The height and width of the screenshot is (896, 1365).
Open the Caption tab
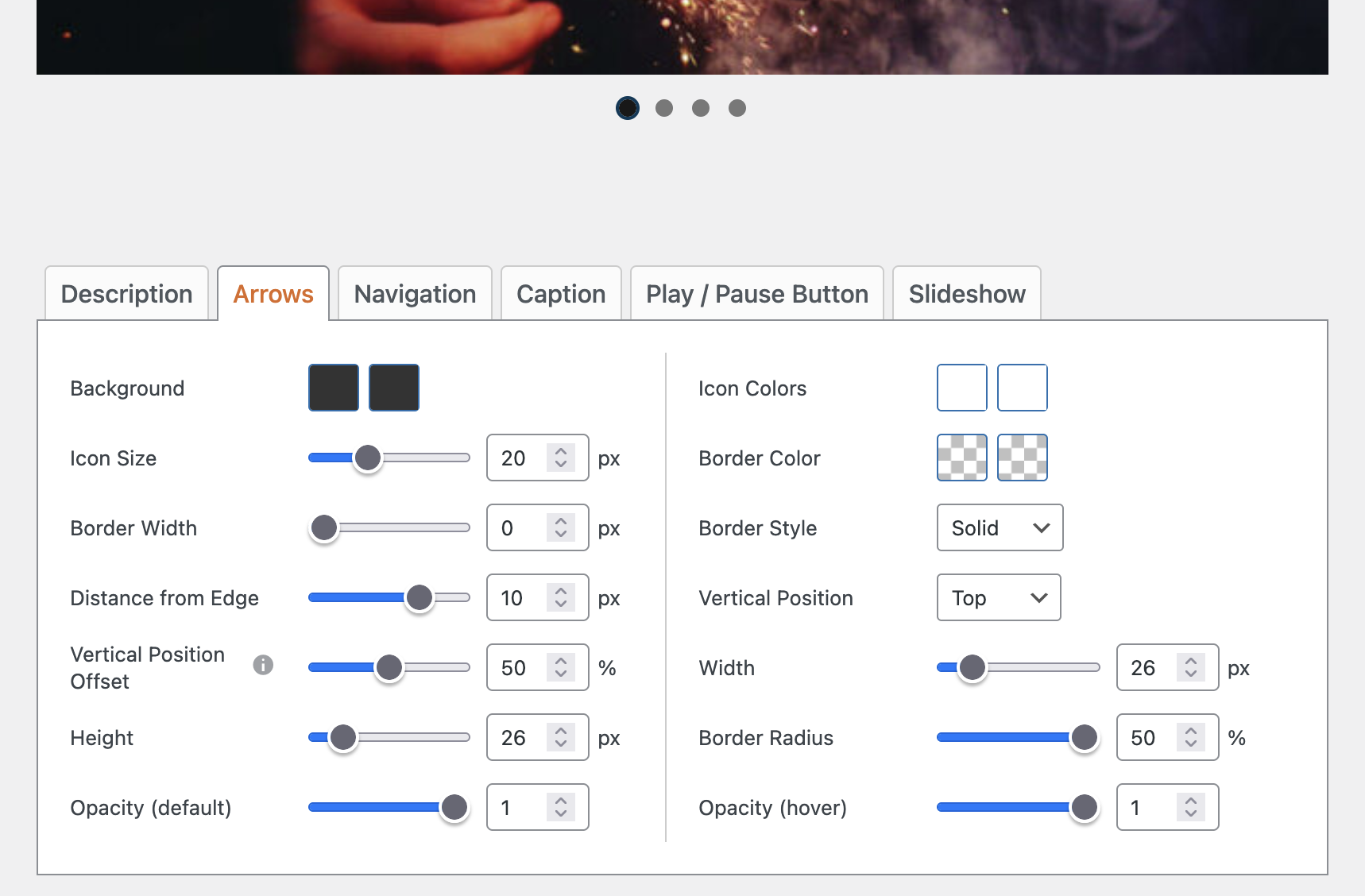pos(561,294)
